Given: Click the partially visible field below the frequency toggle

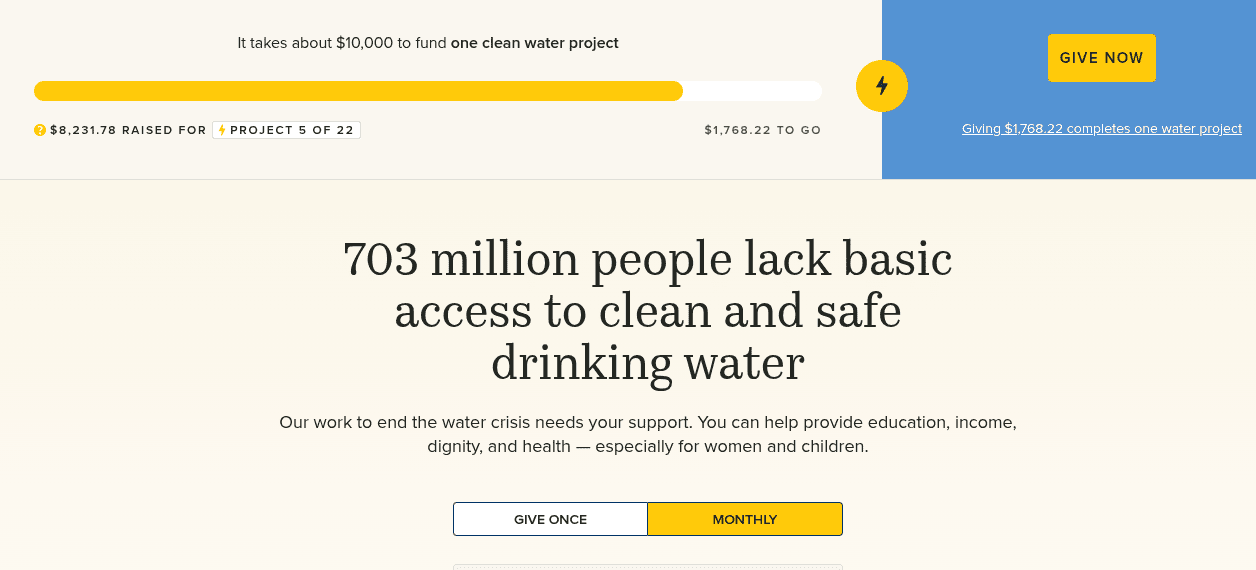Looking at the screenshot, I should [647, 566].
